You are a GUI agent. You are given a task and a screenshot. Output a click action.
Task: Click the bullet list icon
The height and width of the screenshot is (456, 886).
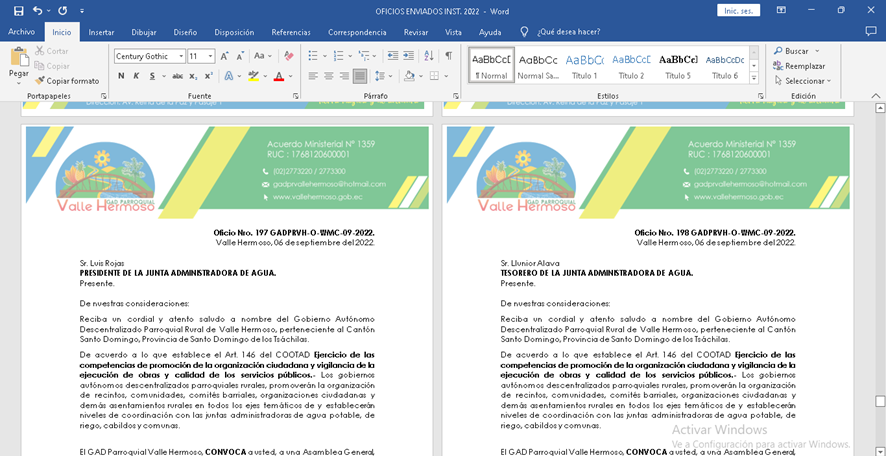(x=314, y=56)
